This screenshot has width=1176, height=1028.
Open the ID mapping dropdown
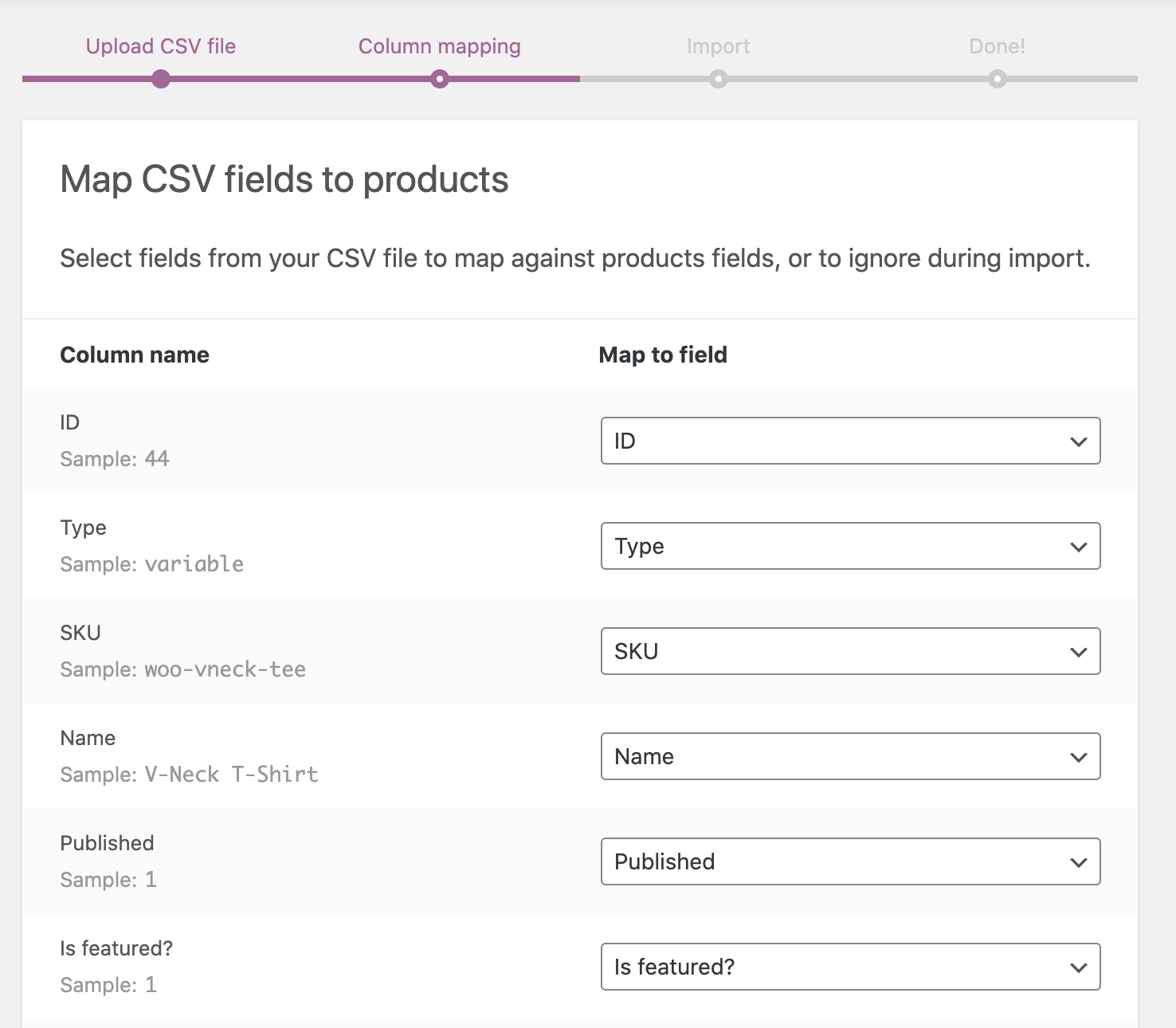tap(850, 441)
